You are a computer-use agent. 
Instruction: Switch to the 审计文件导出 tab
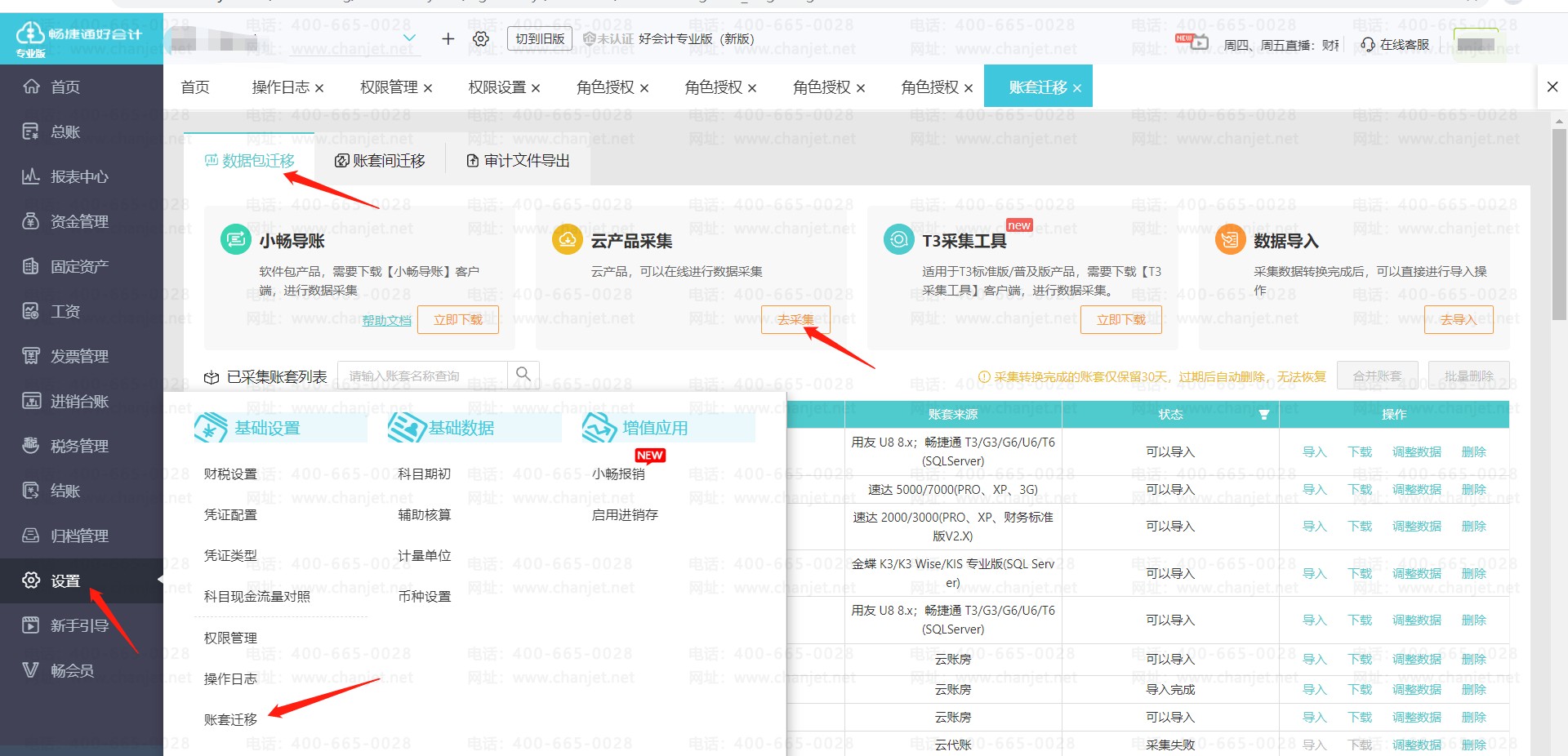point(518,161)
